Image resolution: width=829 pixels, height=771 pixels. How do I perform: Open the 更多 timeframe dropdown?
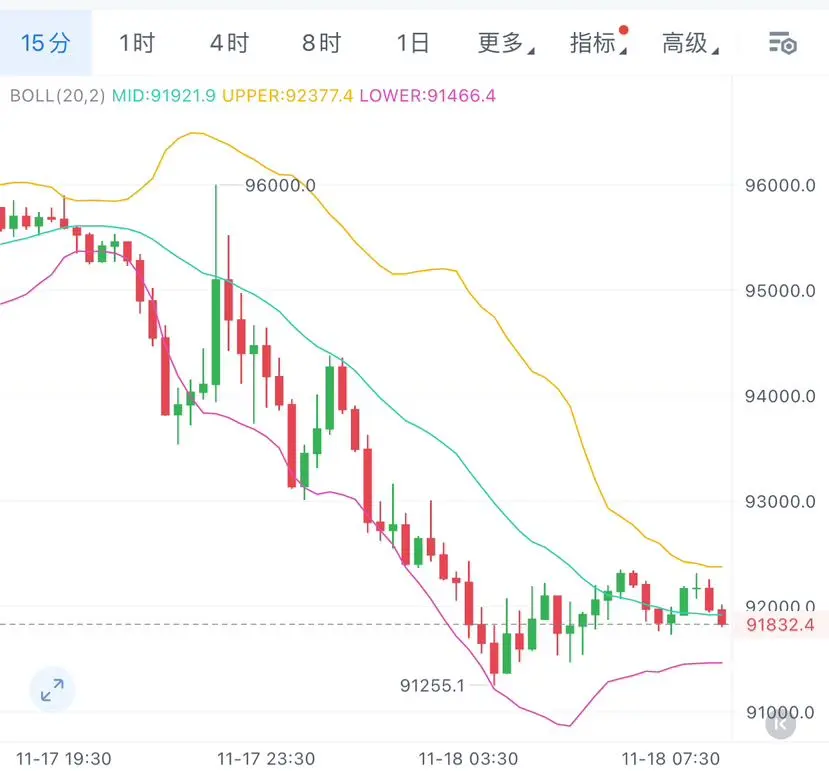click(506, 43)
